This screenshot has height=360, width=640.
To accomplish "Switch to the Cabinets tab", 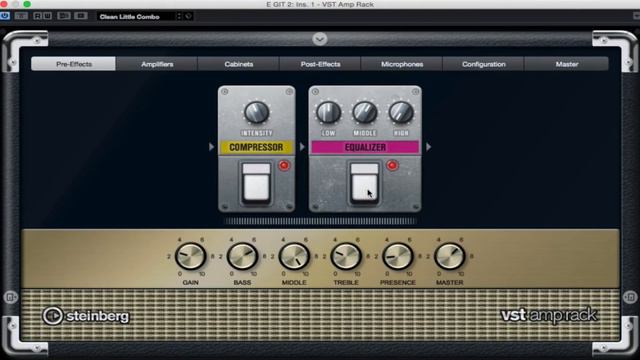I will click(x=239, y=64).
